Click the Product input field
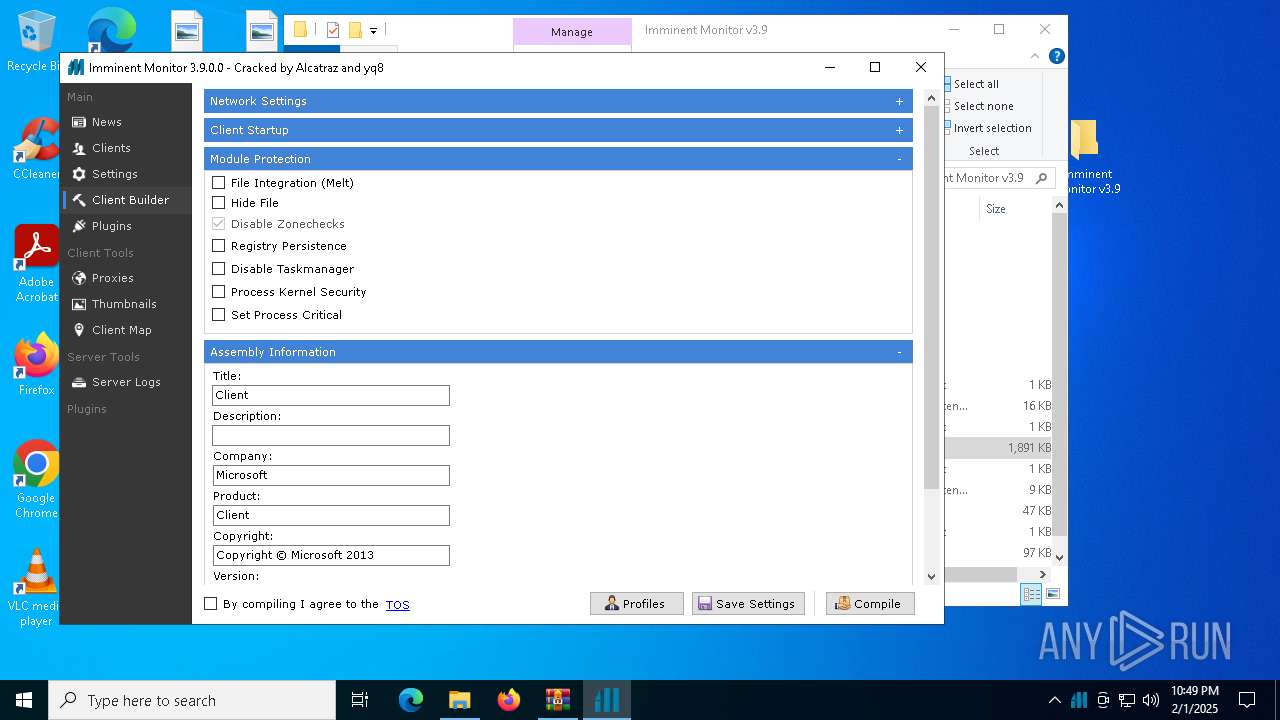 331,515
